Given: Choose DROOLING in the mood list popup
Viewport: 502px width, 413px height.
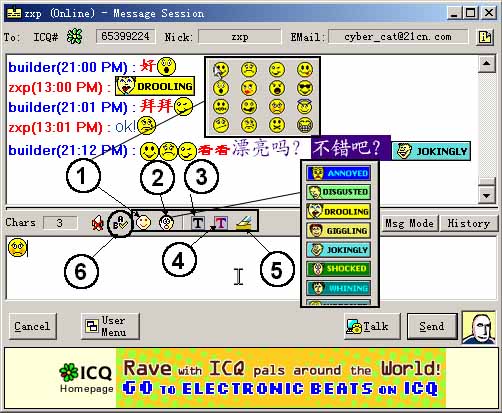Looking at the screenshot, I should coord(338,211).
